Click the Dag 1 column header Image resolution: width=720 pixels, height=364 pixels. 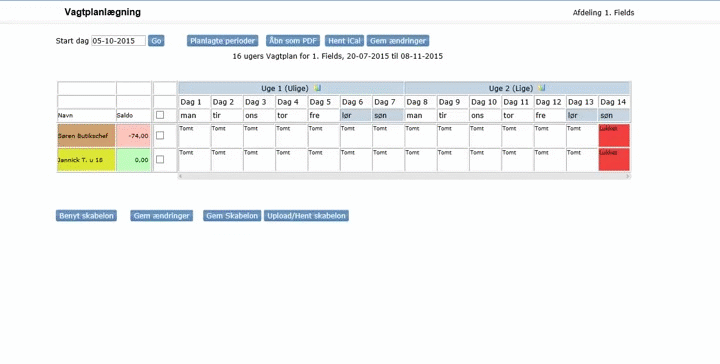tap(194, 102)
